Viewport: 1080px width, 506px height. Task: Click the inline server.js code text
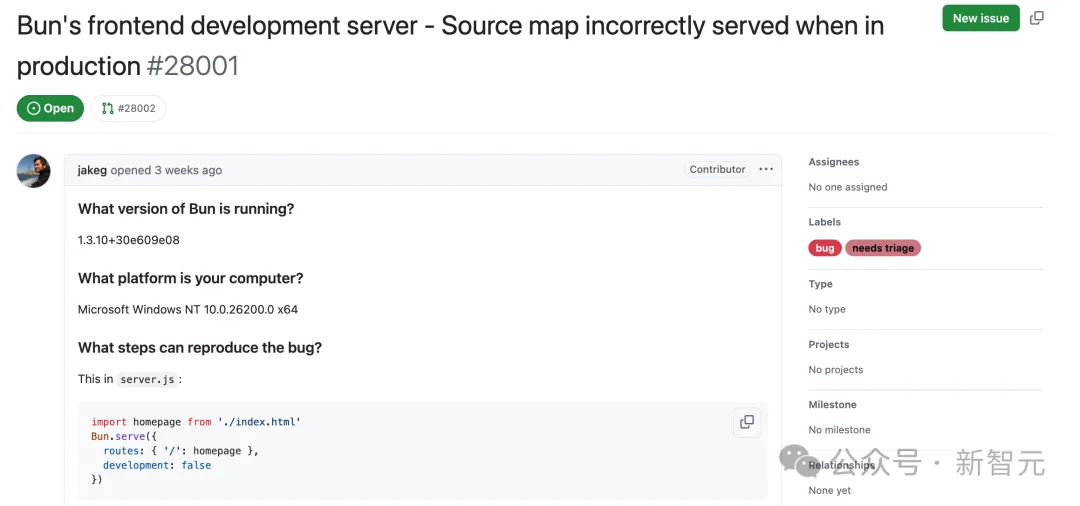148,380
